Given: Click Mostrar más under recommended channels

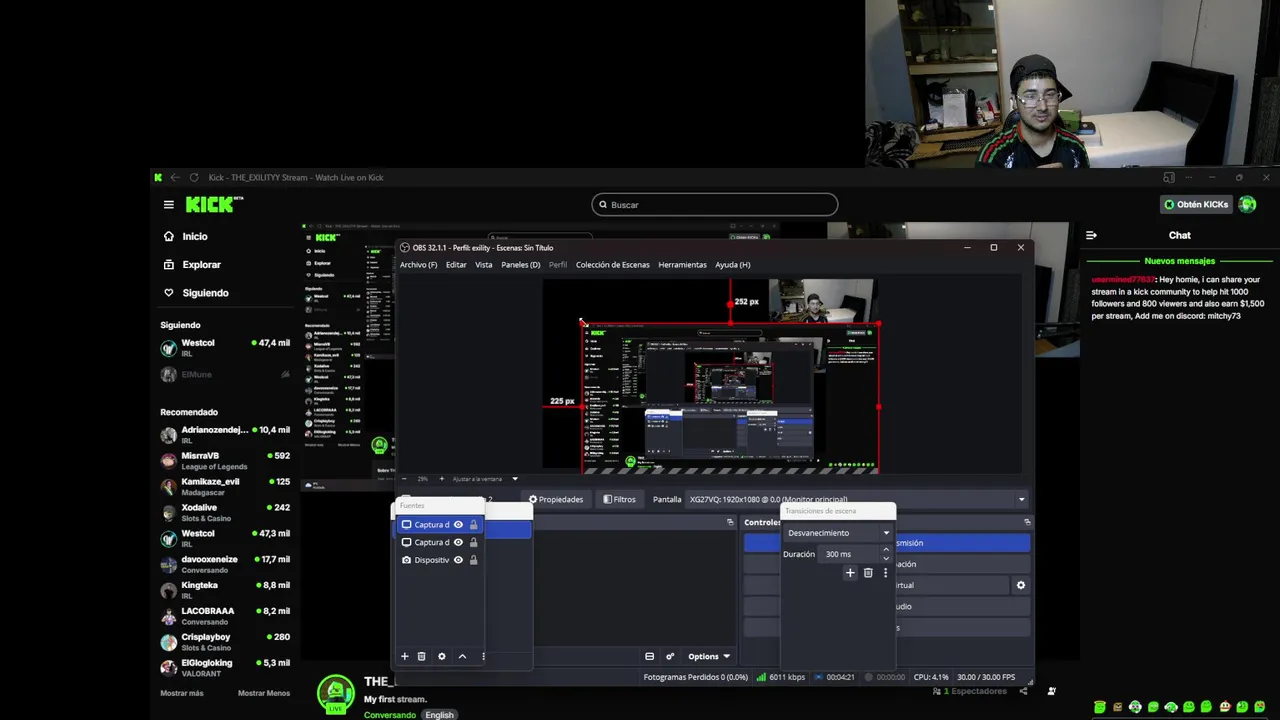Looking at the screenshot, I should point(182,693).
